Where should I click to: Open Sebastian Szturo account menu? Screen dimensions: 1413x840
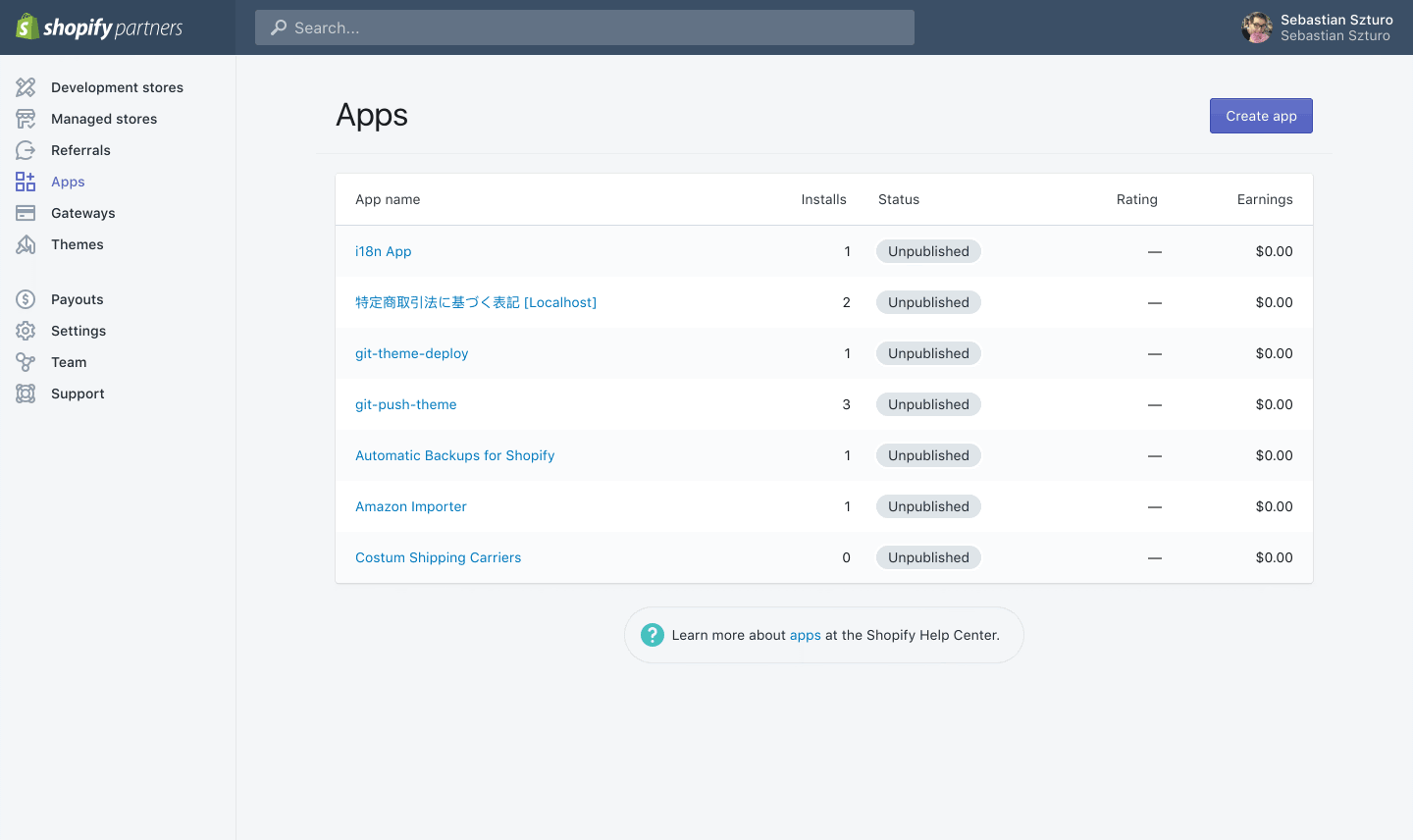pos(1316,27)
